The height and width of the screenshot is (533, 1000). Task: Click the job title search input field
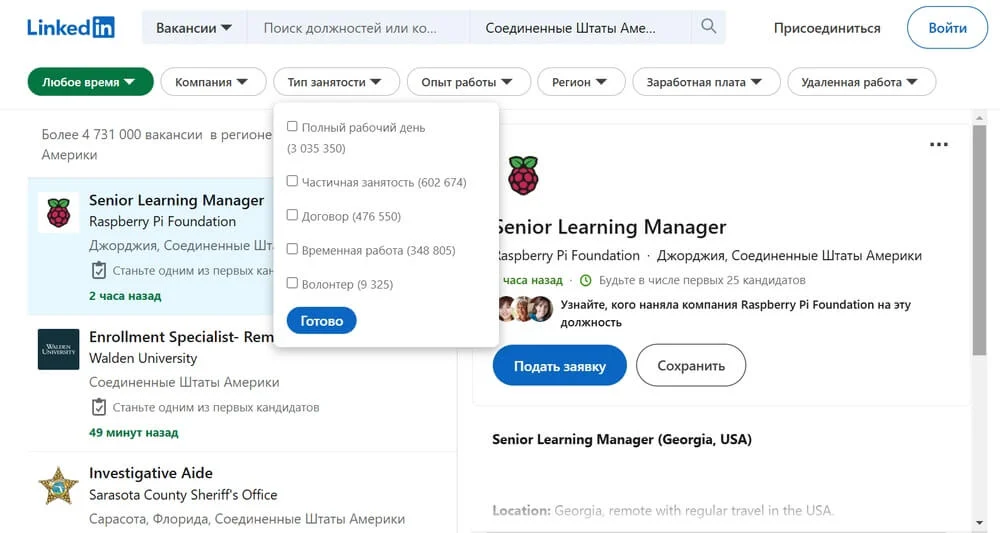point(357,28)
